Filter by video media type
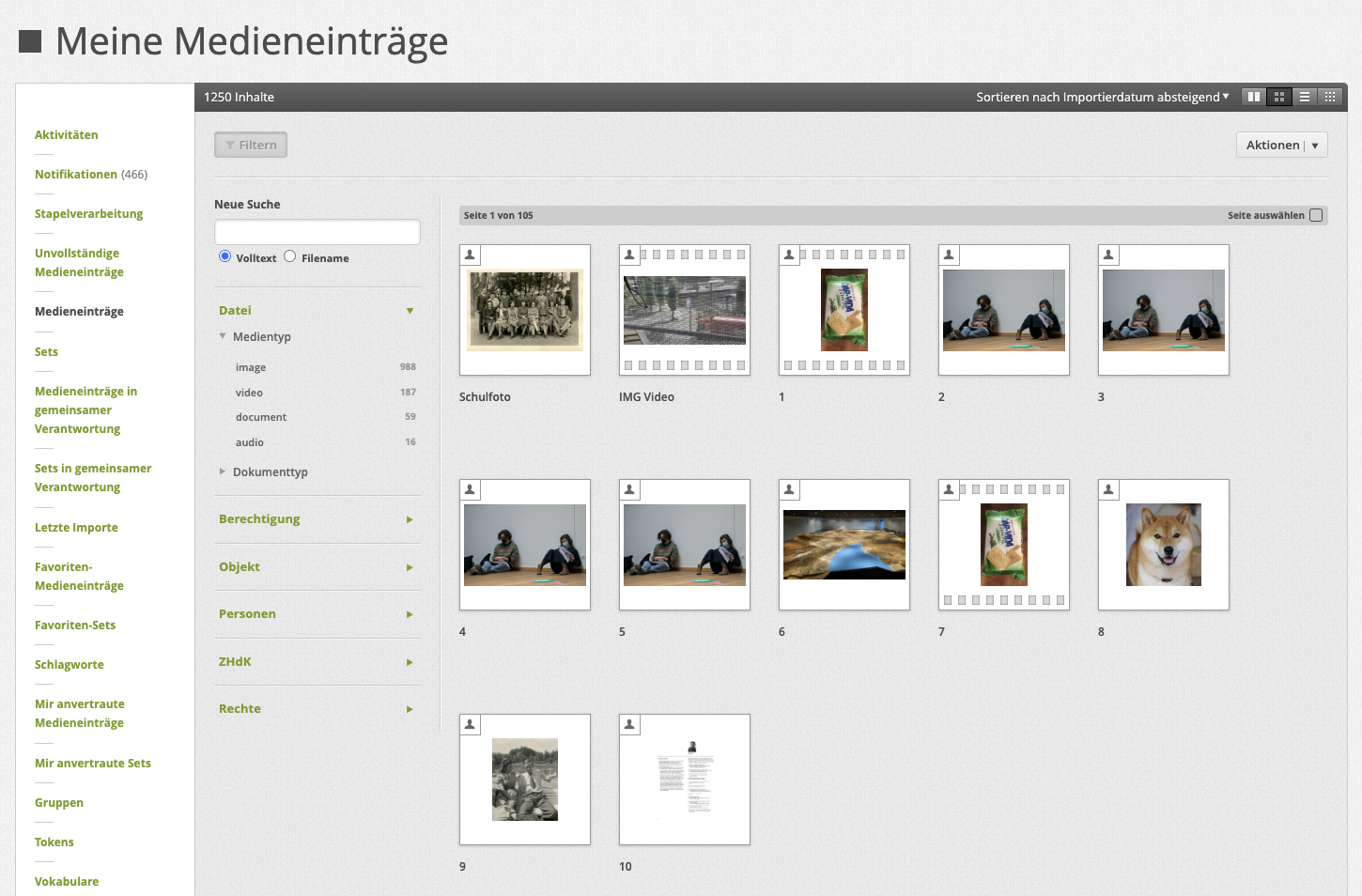The image size is (1362, 896). click(250, 393)
